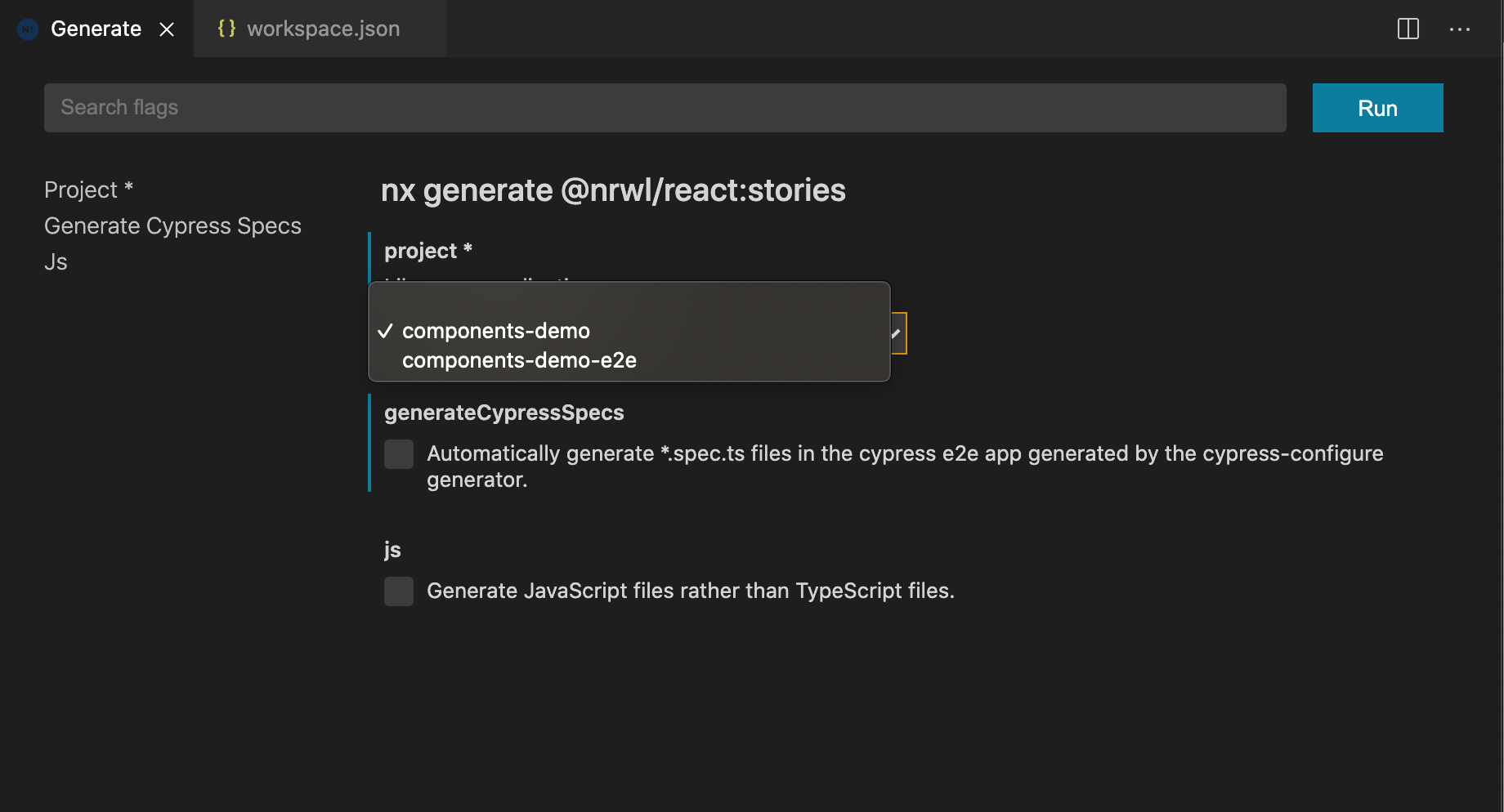Switch to the workspace.json tab
This screenshot has height=812, width=1504.
(x=320, y=29)
